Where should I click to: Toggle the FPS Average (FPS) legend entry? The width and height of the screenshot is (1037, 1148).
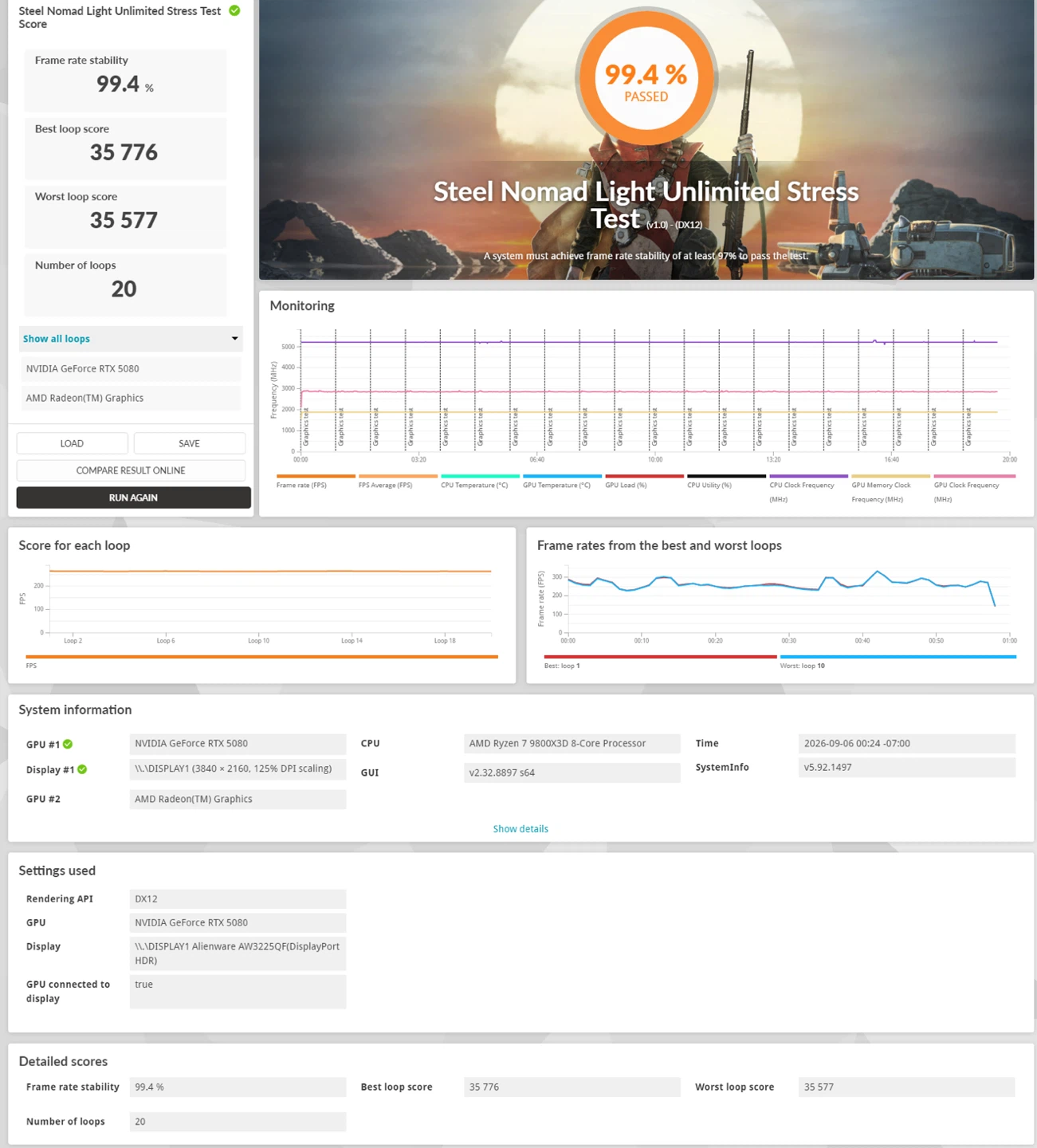[x=398, y=482]
